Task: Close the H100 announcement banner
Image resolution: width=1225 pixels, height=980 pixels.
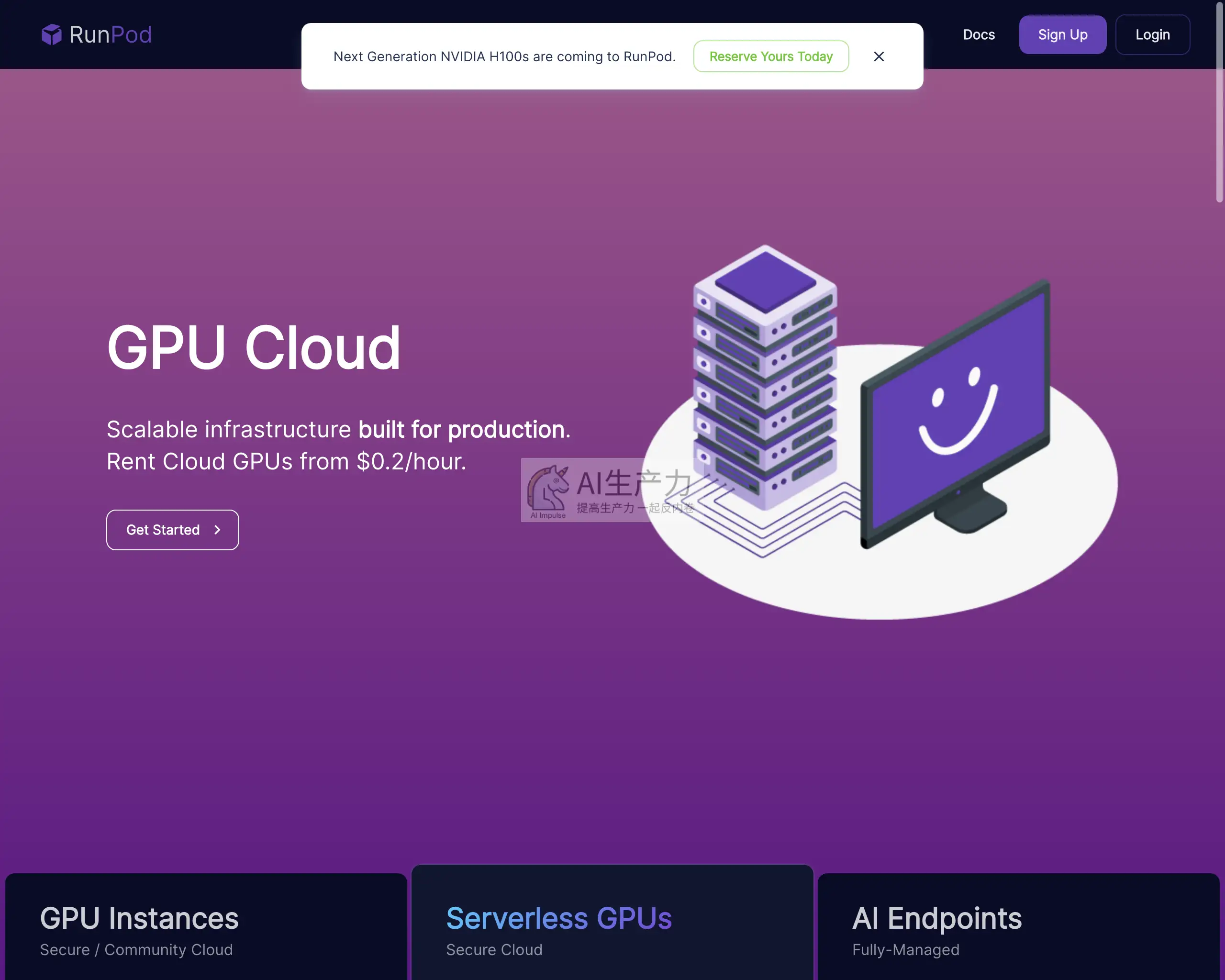Action: point(879,56)
